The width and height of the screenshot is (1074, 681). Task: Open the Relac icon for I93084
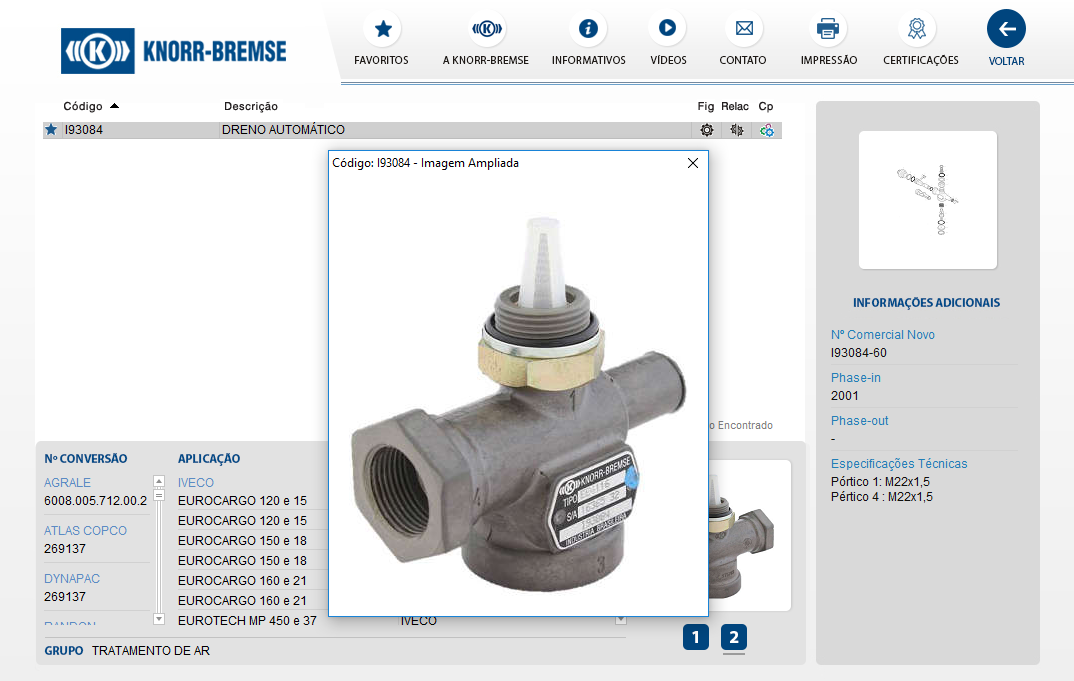coord(737,130)
